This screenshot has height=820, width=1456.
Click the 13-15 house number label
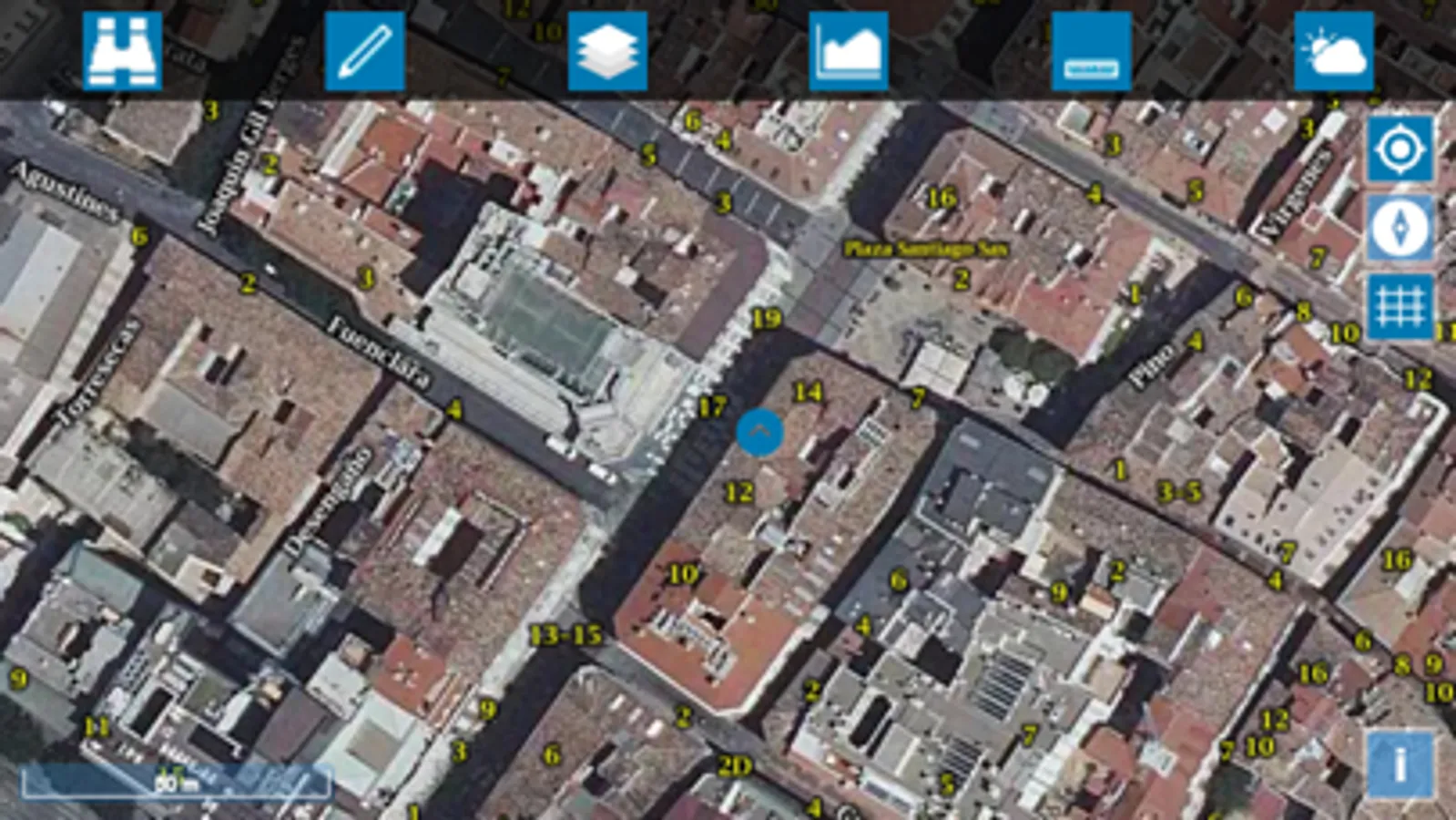point(565,635)
